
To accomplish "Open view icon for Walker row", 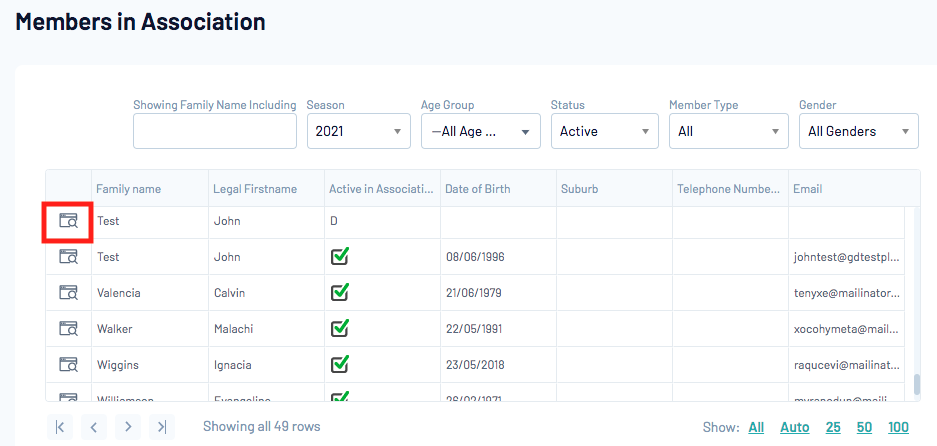I will tap(68, 329).
